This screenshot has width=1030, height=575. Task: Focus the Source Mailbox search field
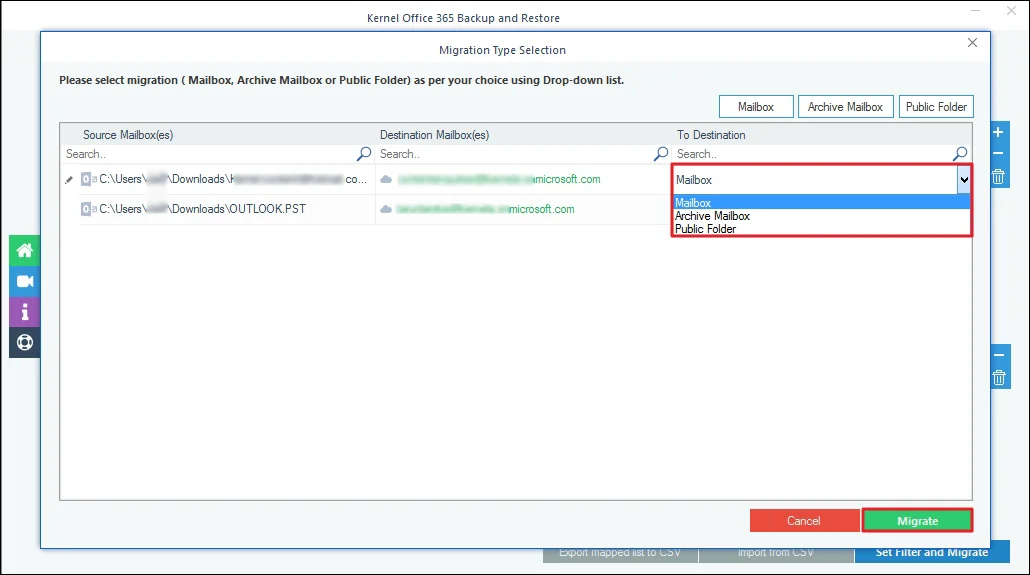coord(210,154)
